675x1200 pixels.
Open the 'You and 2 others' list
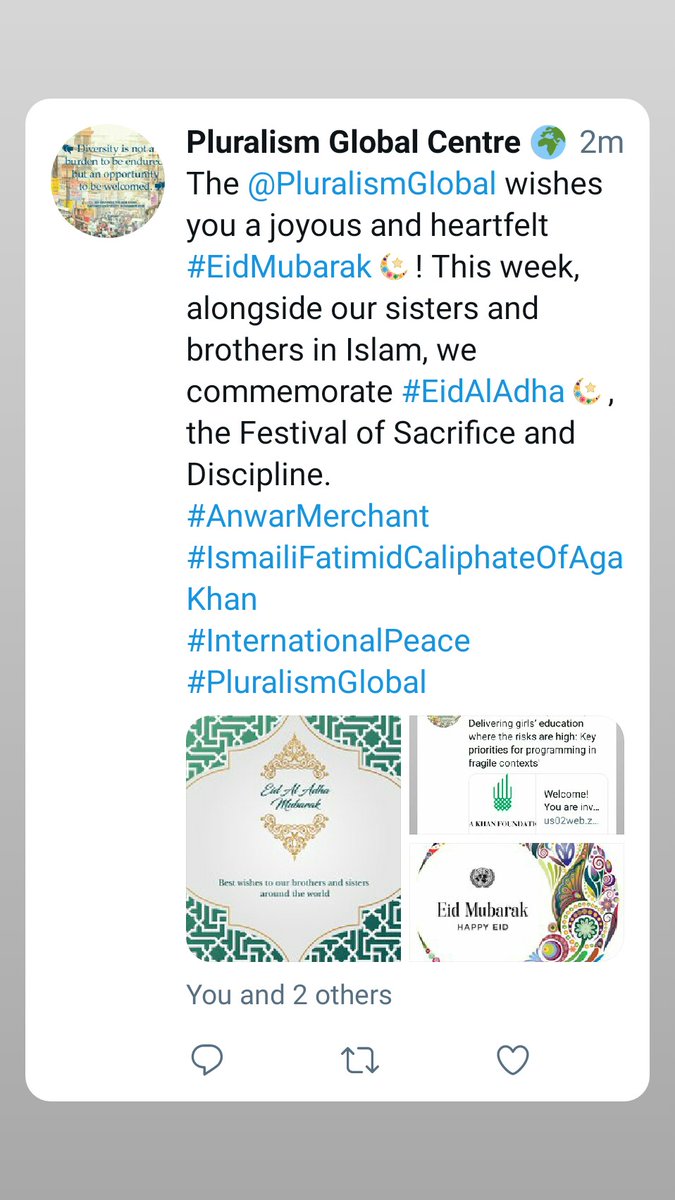[x=289, y=995]
